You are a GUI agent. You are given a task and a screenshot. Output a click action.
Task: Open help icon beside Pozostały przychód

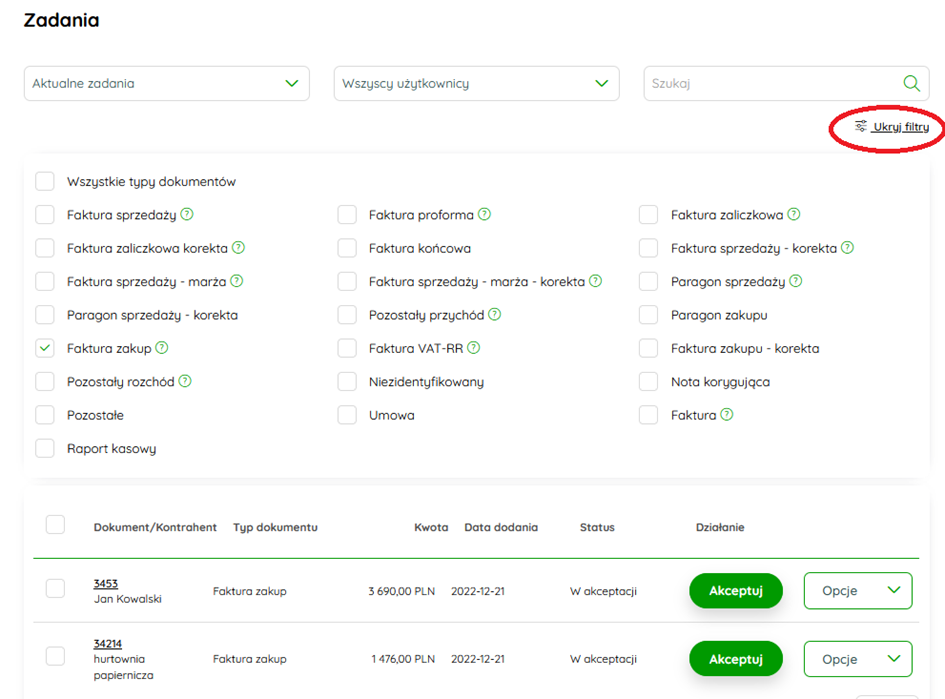[494, 314]
